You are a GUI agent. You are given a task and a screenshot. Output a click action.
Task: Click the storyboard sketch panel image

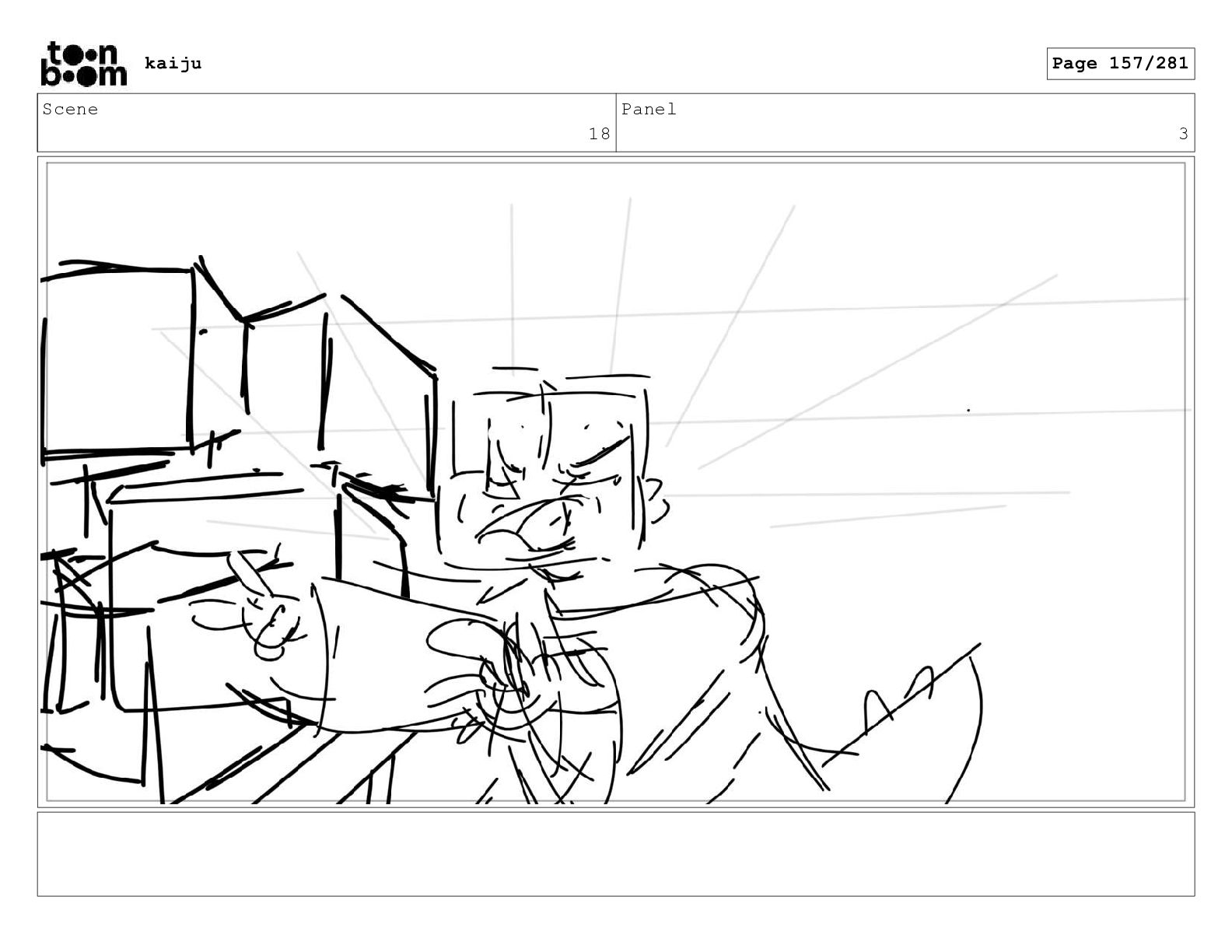pos(616,482)
